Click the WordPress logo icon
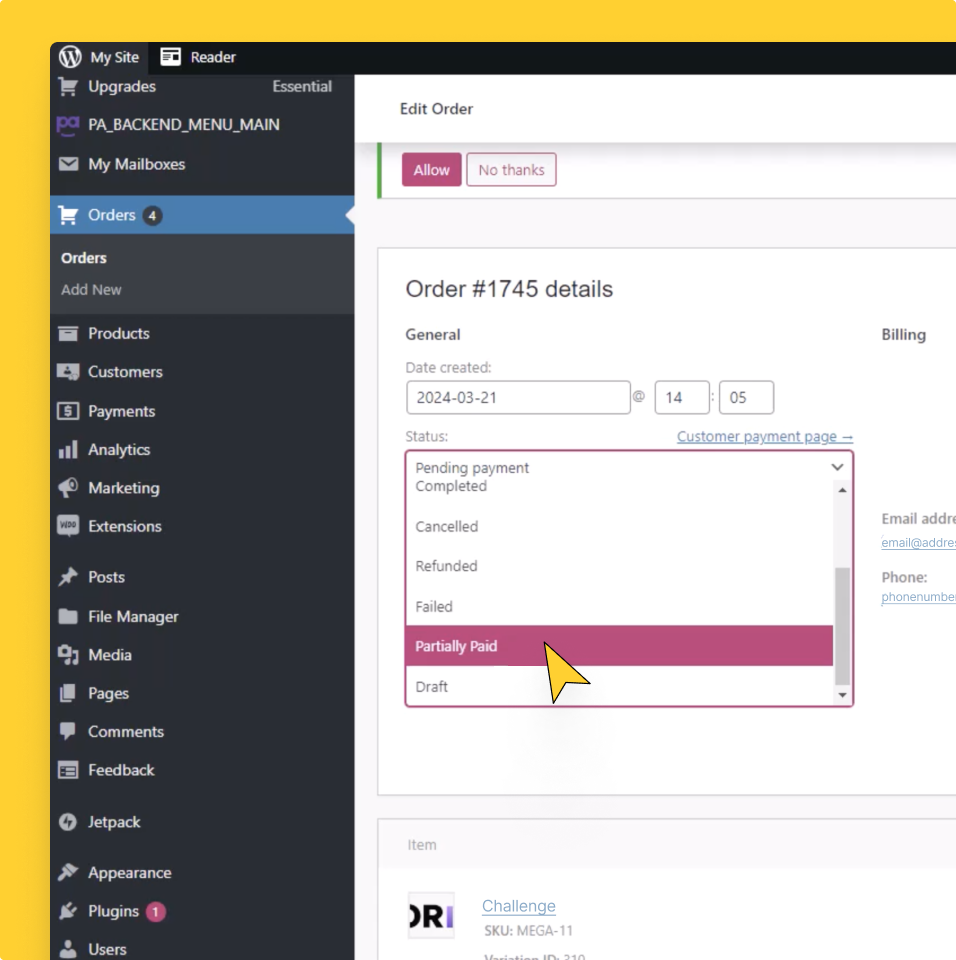This screenshot has width=956, height=960. click(70, 57)
